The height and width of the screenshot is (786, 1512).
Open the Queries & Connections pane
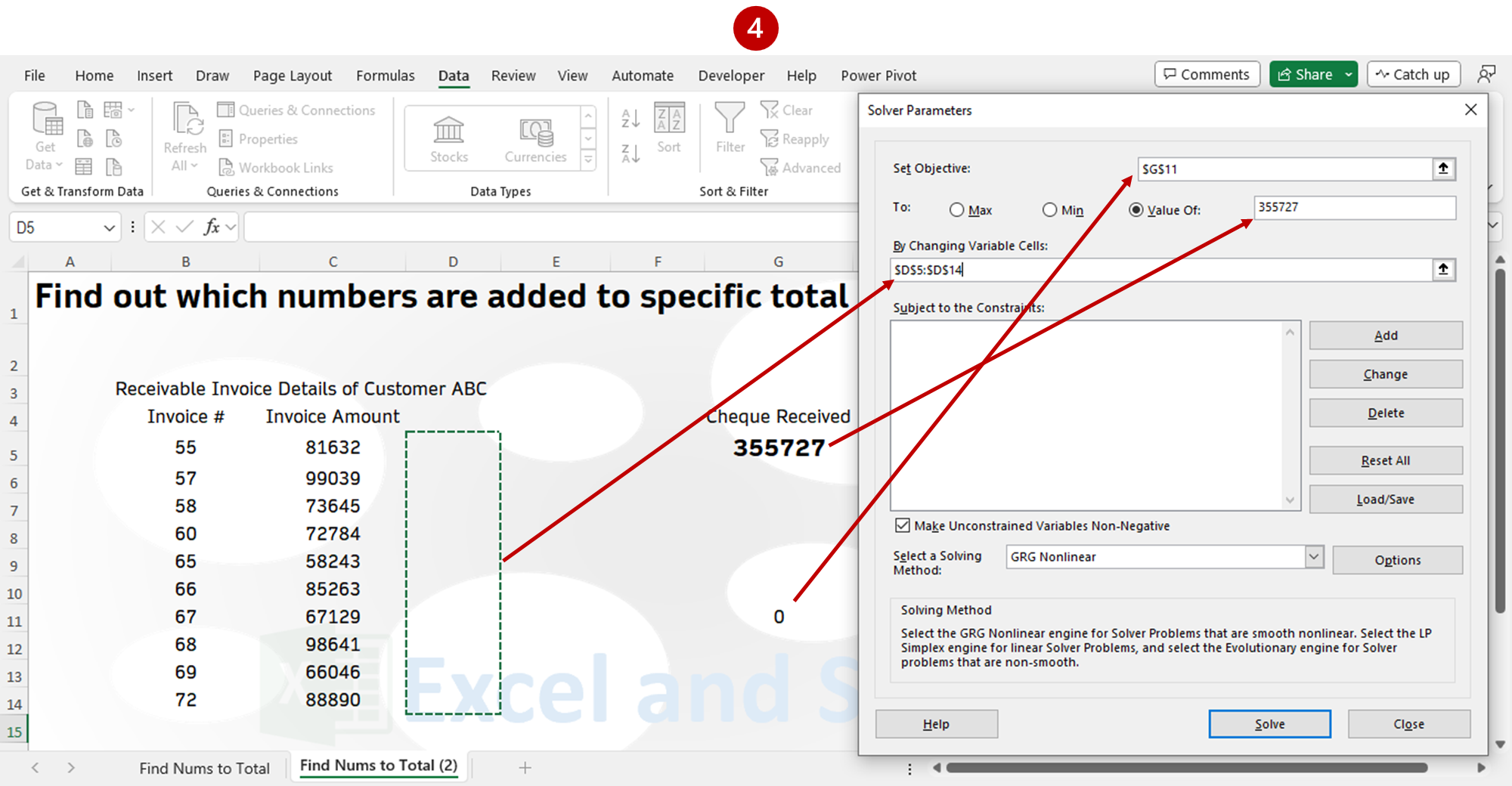[x=298, y=110]
